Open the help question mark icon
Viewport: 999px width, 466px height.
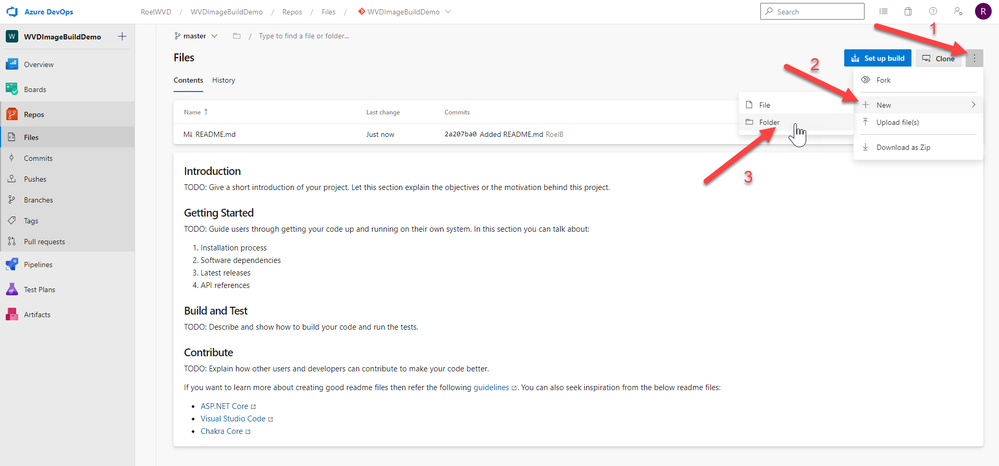click(933, 11)
